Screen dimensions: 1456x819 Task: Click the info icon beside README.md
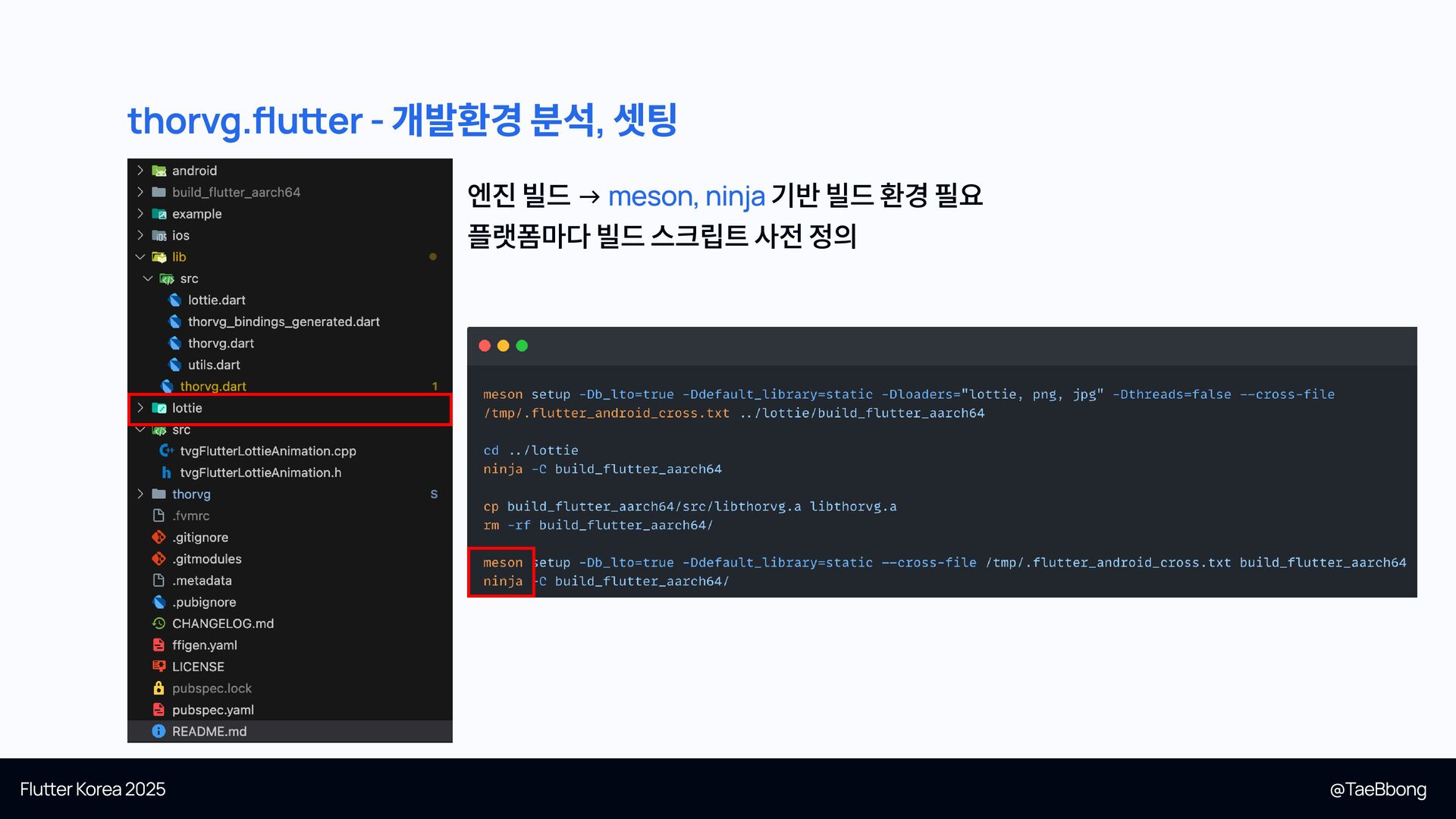[158, 732]
